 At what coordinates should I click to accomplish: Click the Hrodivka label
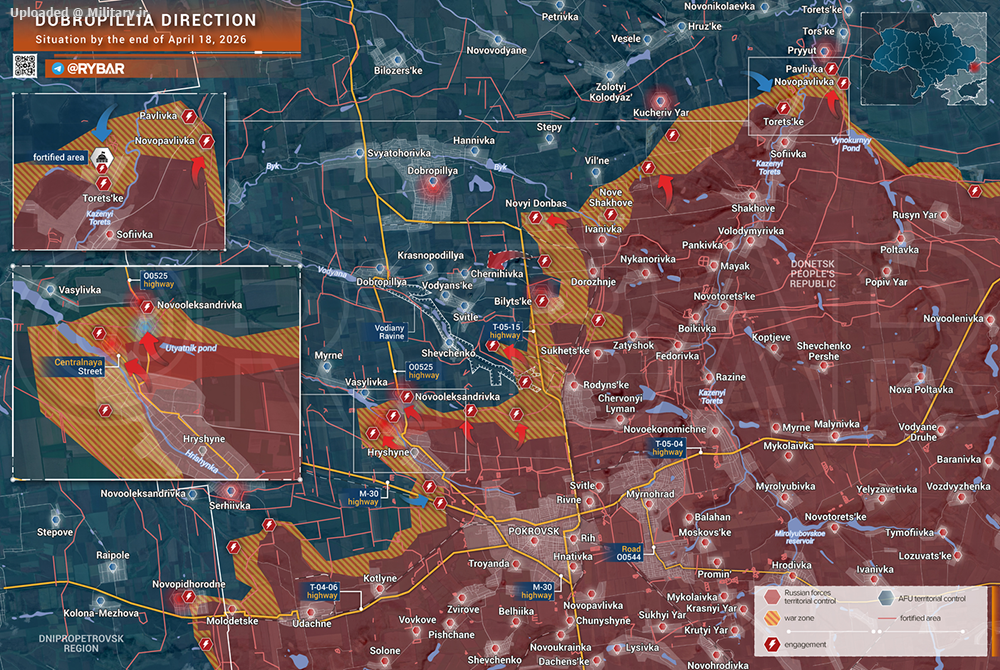pyautogui.click(x=791, y=565)
